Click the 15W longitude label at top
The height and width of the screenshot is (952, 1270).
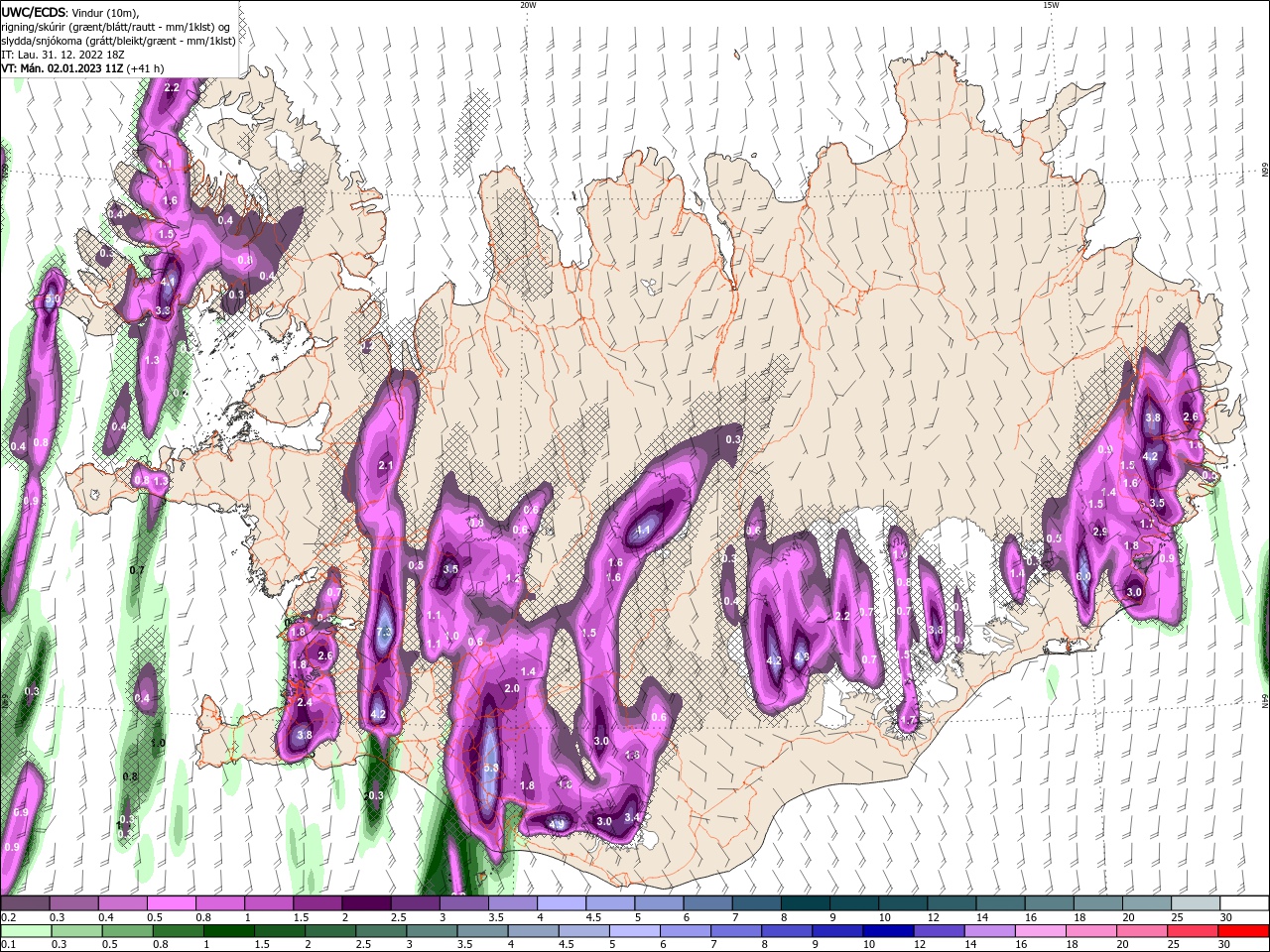point(1051,5)
